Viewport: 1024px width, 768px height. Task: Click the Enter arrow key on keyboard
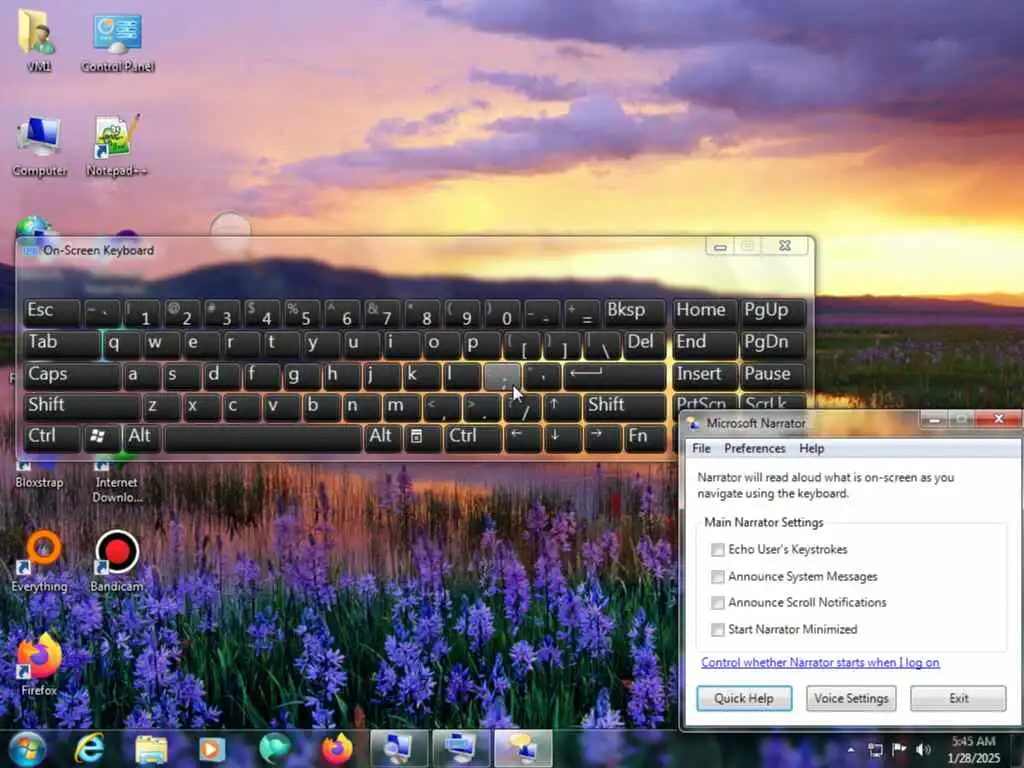click(x=615, y=376)
